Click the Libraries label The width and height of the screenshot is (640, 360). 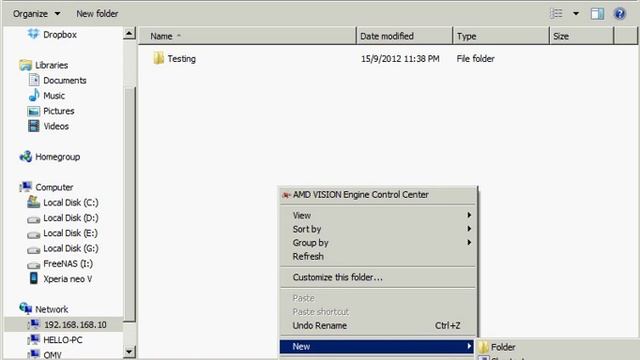pyautogui.click(x=51, y=65)
